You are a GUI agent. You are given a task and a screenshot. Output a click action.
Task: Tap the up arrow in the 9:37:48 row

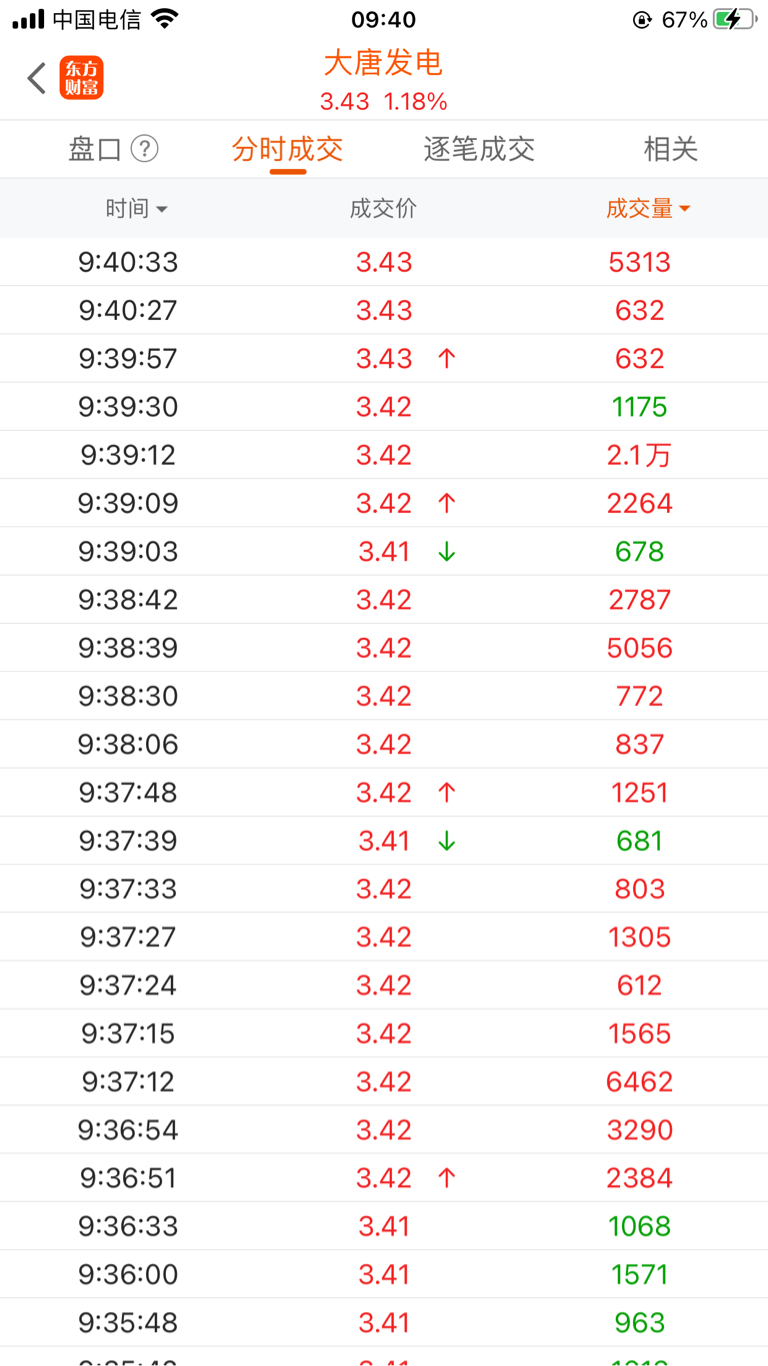(447, 792)
